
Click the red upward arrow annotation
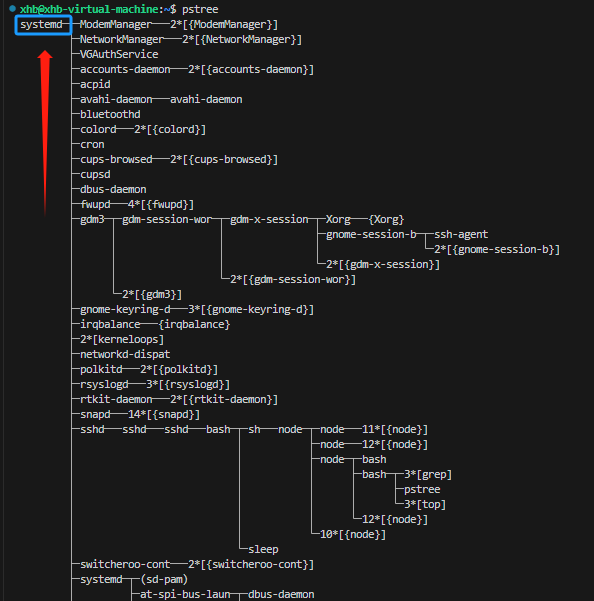45,133
